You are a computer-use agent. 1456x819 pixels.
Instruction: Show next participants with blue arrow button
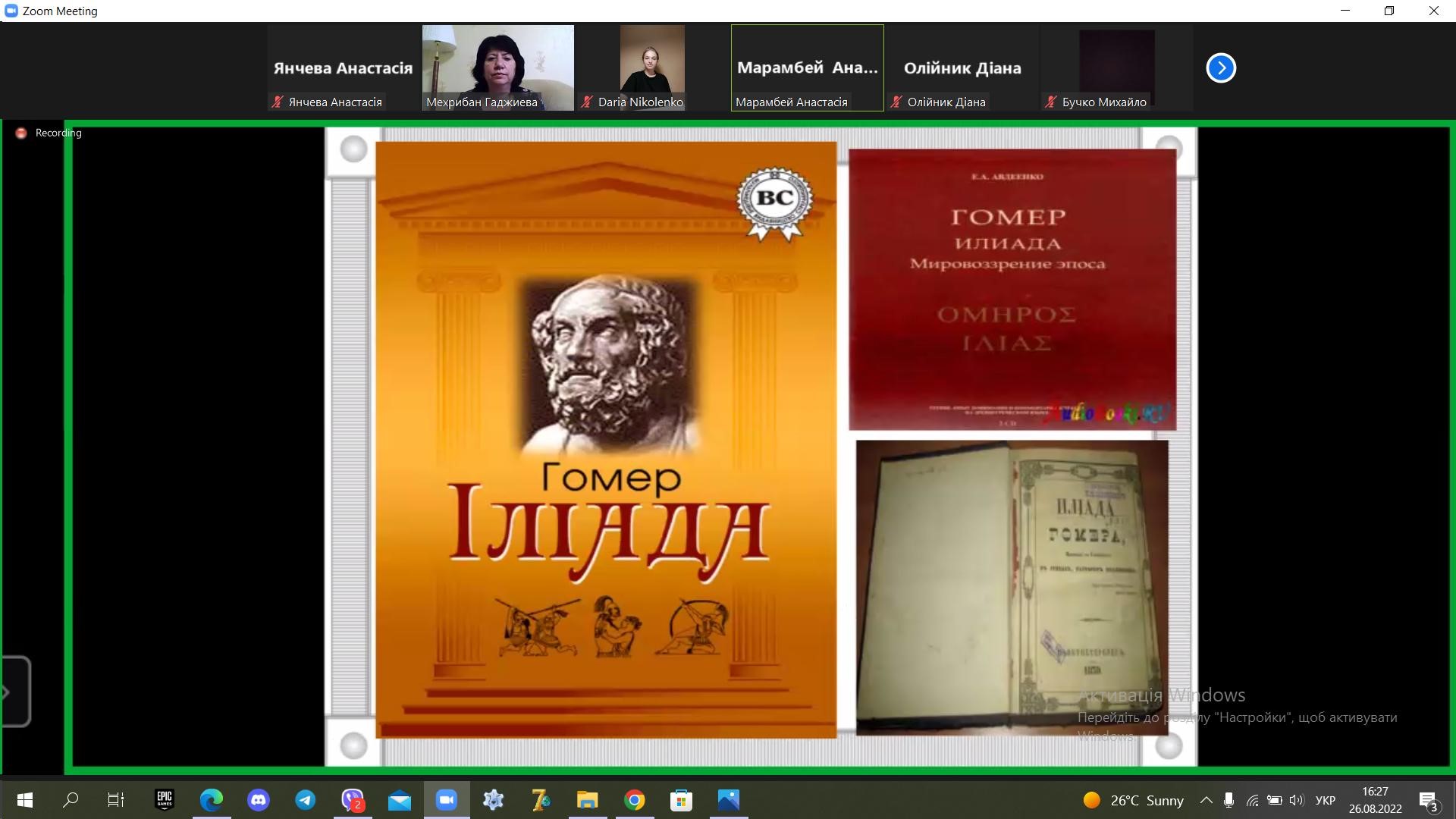click(1221, 67)
